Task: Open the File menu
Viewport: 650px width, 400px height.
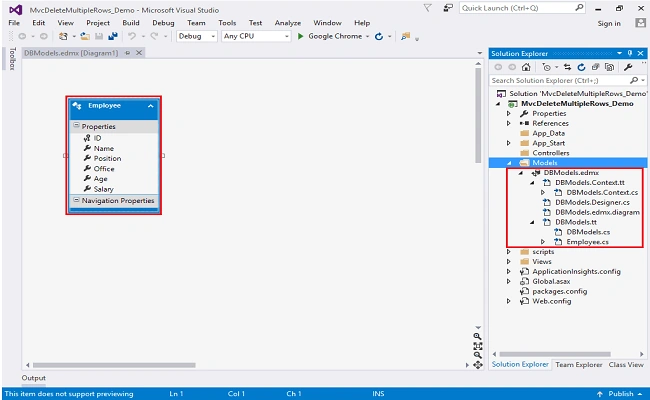Action: coord(14,23)
